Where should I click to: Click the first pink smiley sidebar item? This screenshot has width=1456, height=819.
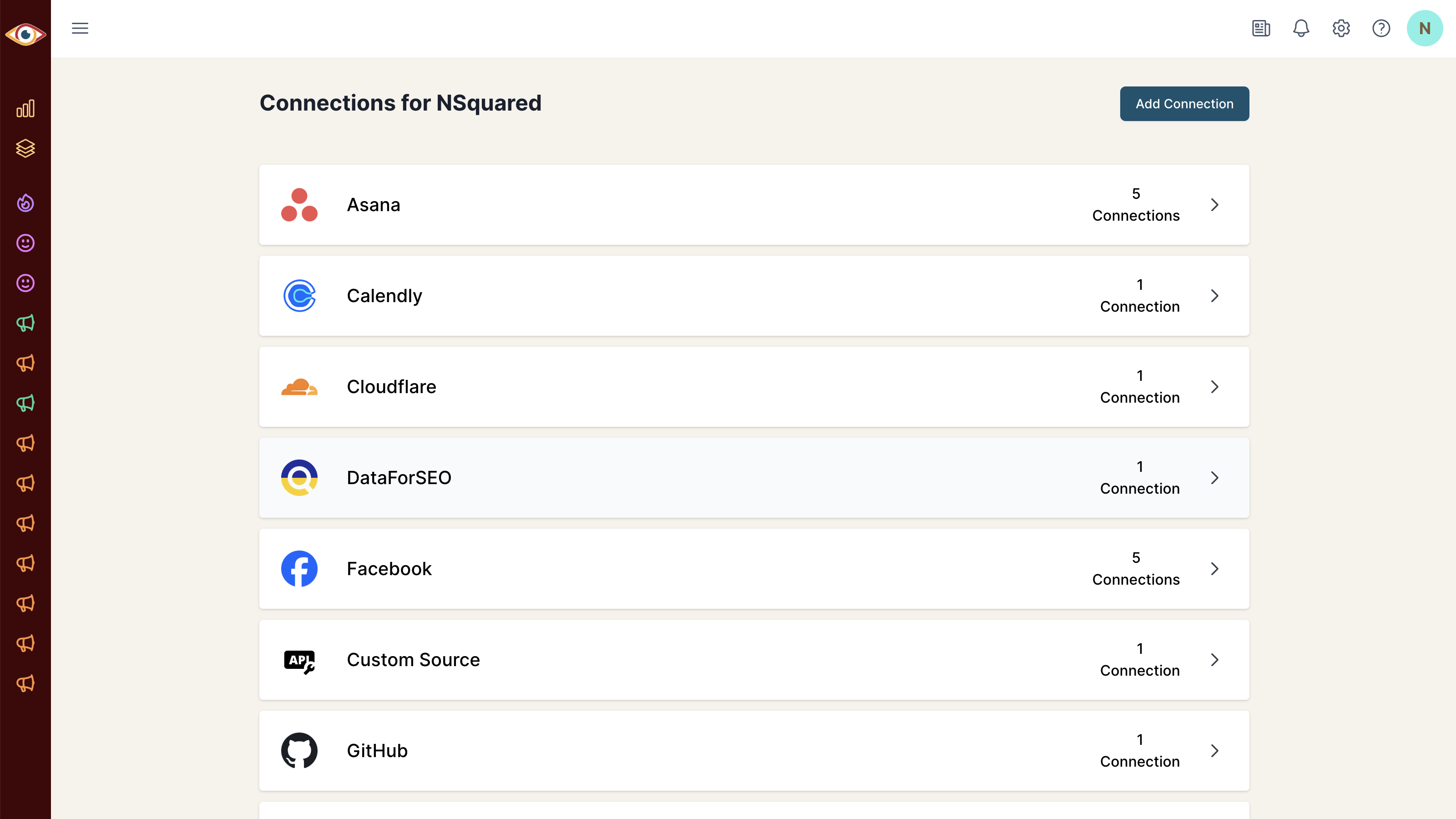click(25, 243)
